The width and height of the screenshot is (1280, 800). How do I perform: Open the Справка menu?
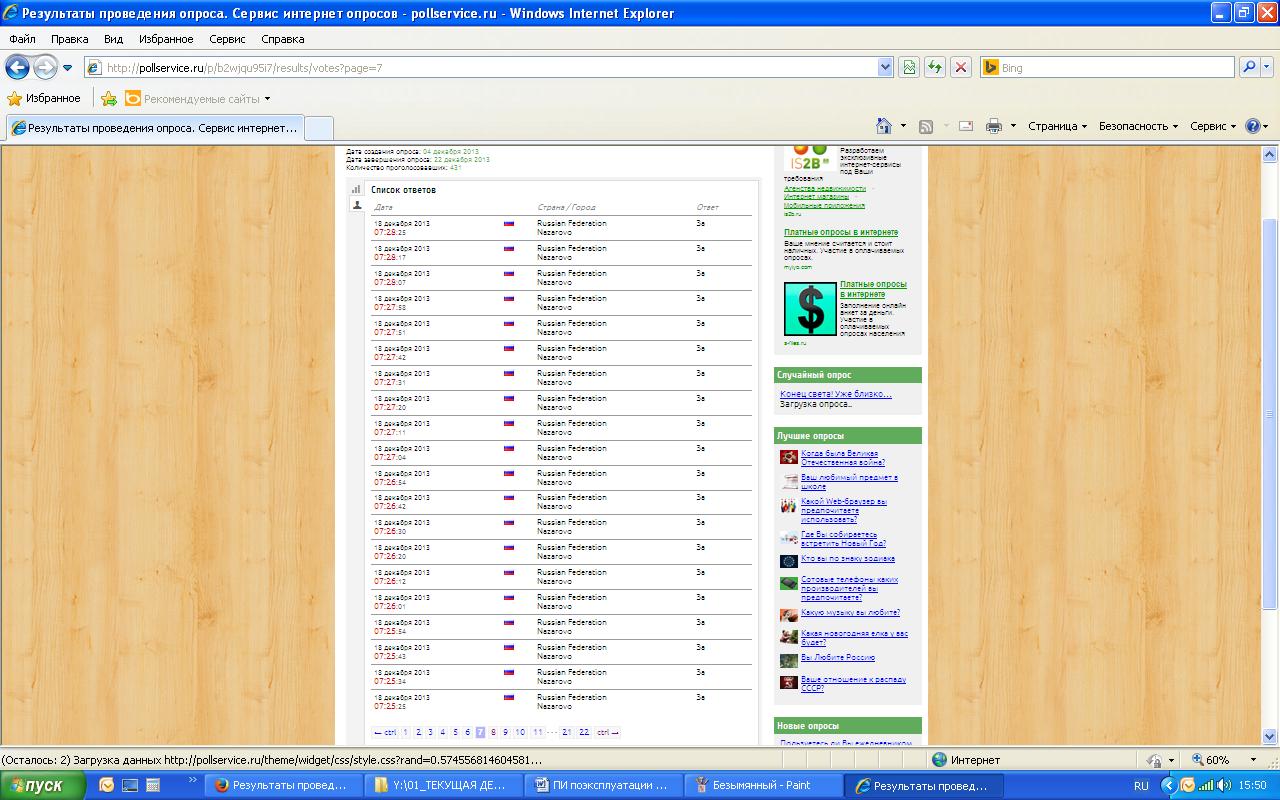(x=282, y=39)
